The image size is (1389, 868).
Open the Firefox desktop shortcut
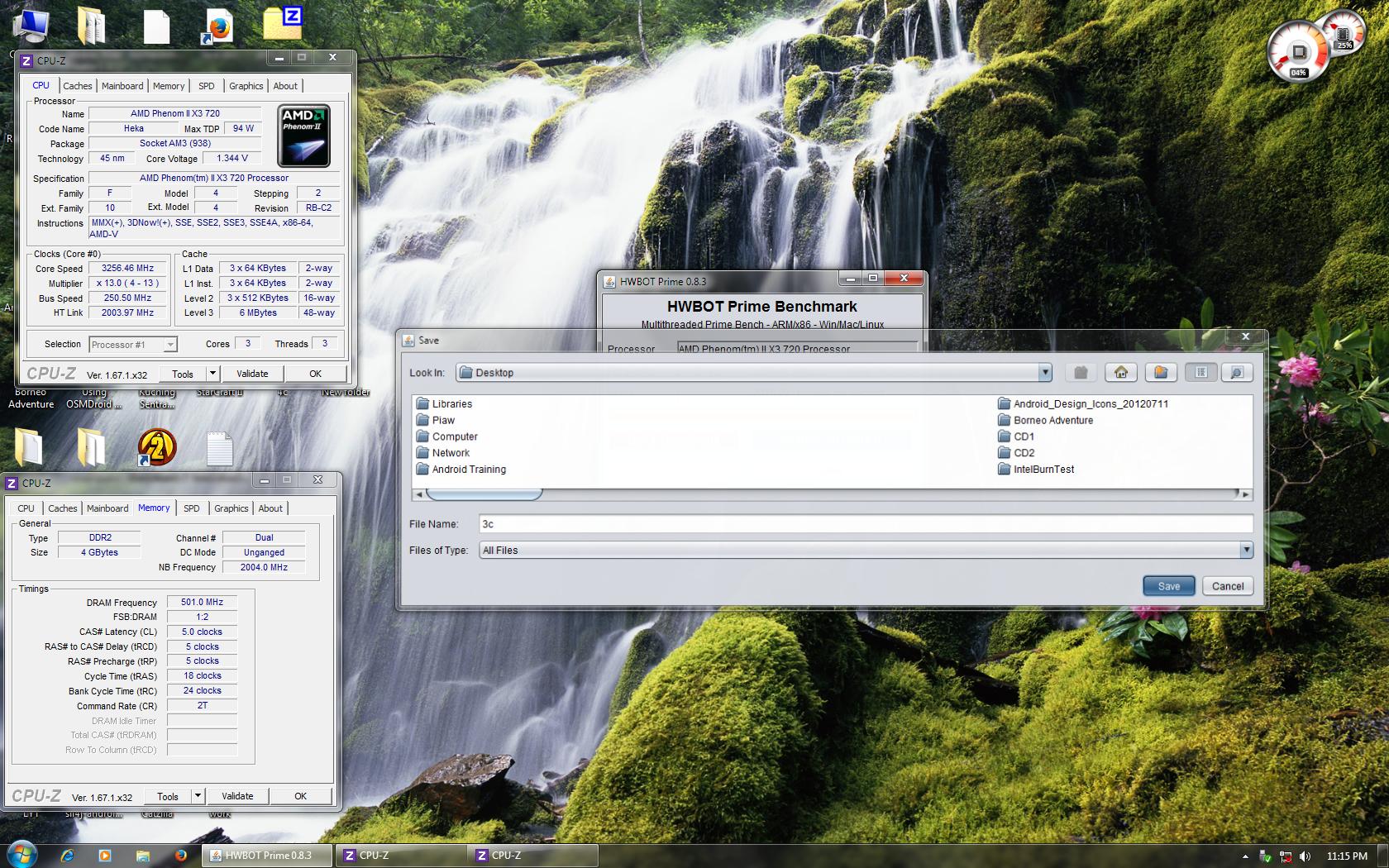pyautogui.click(x=217, y=26)
